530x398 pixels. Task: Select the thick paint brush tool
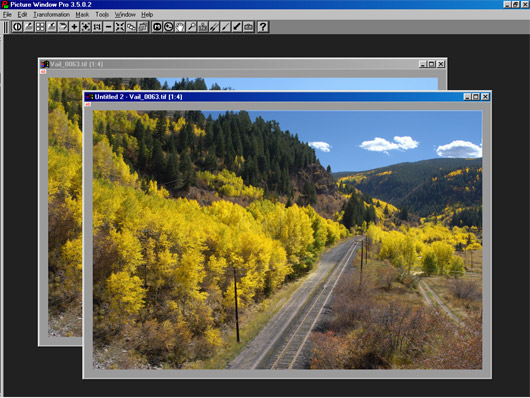pos(237,27)
